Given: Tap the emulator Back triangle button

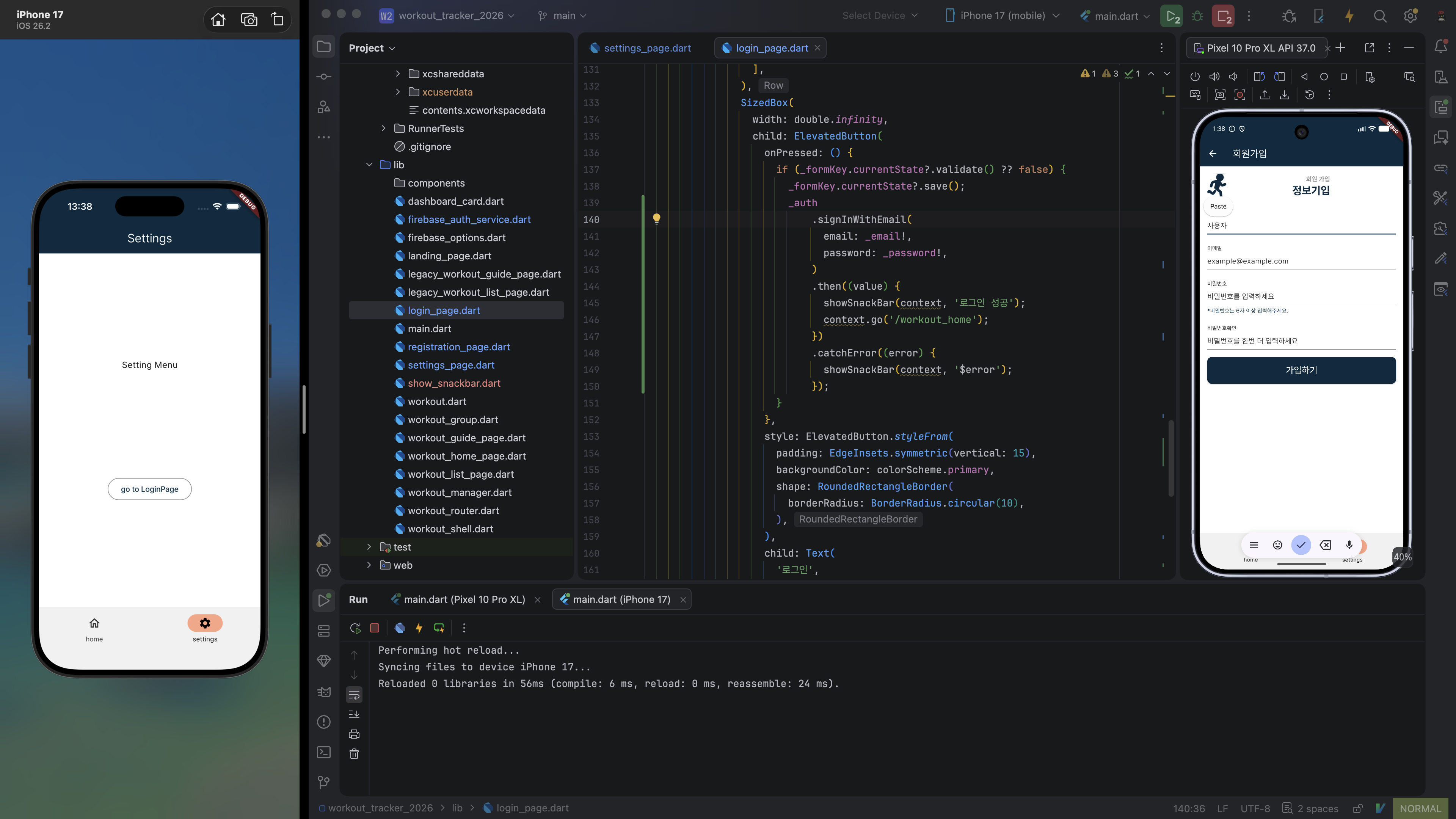Looking at the screenshot, I should click(x=1304, y=76).
